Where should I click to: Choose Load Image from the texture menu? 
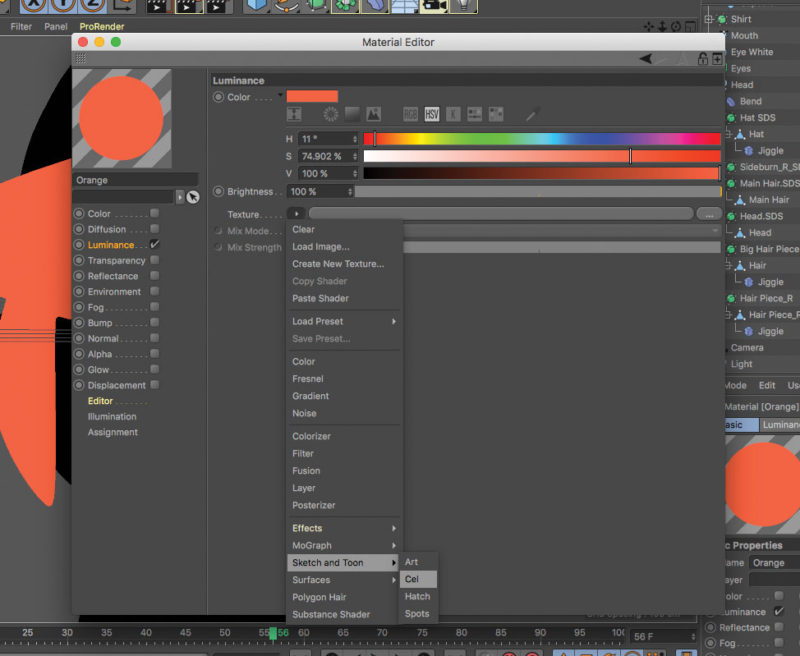(x=320, y=246)
